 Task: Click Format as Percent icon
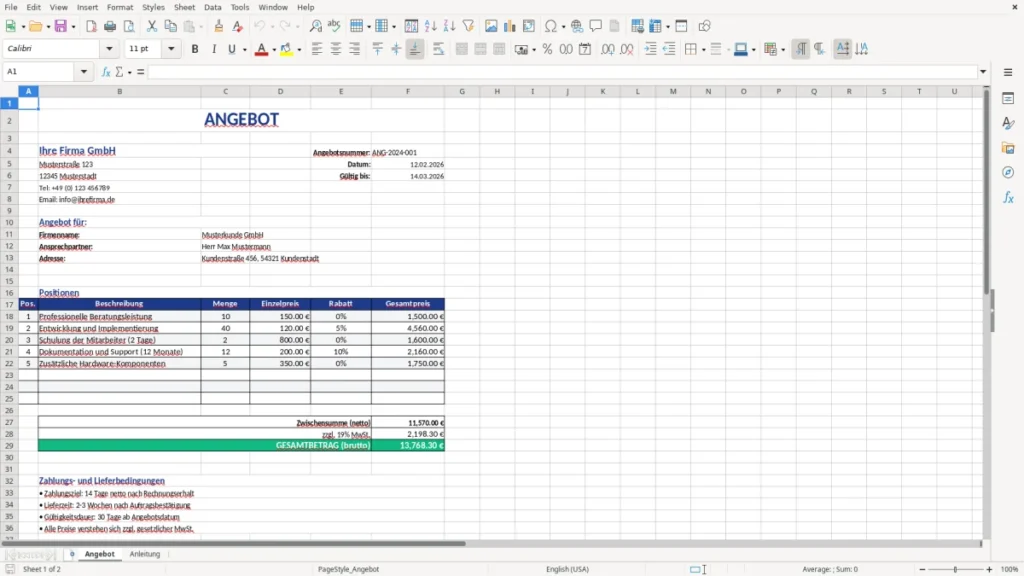click(547, 49)
